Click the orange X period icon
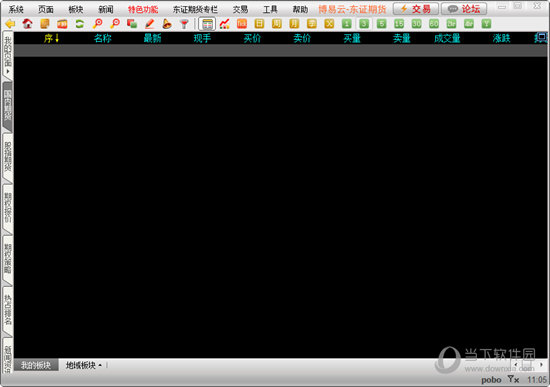The width and height of the screenshot is (550, 387). coord(329,24)
